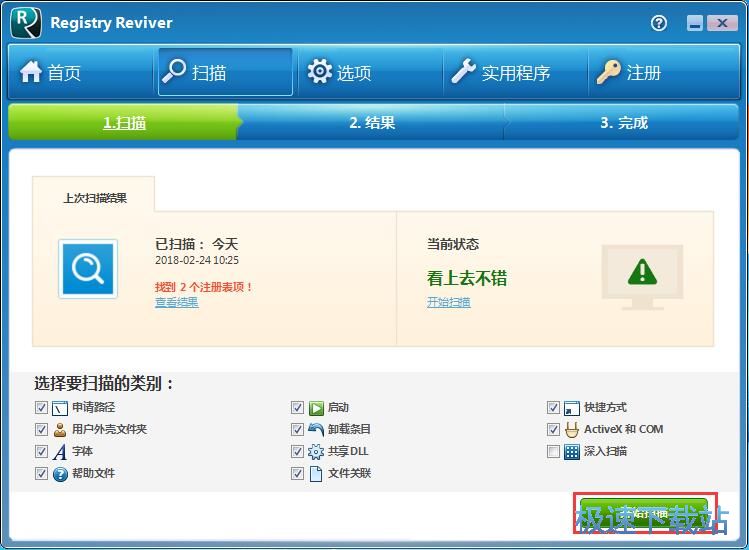749x550 pixels.
Task: Click the 文件关联 document icon
Action: [316, 474]
